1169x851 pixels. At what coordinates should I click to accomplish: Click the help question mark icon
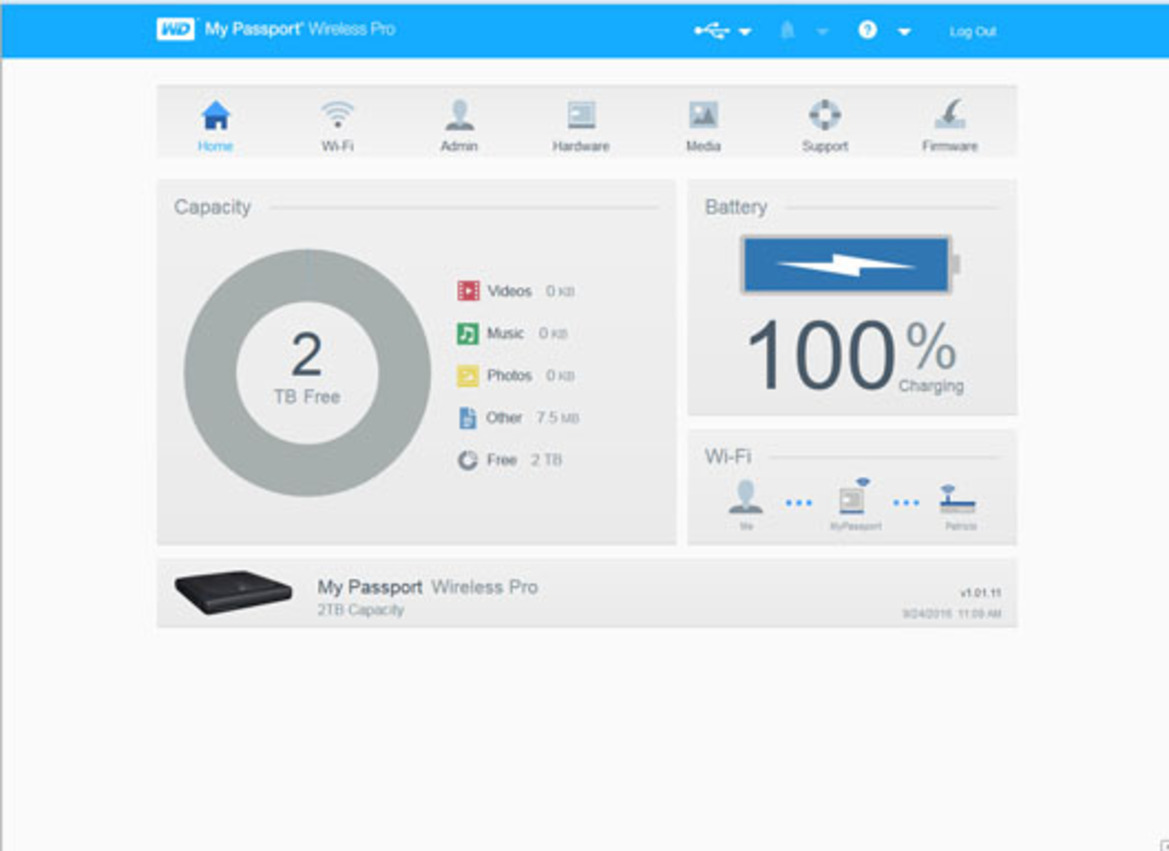867,30
